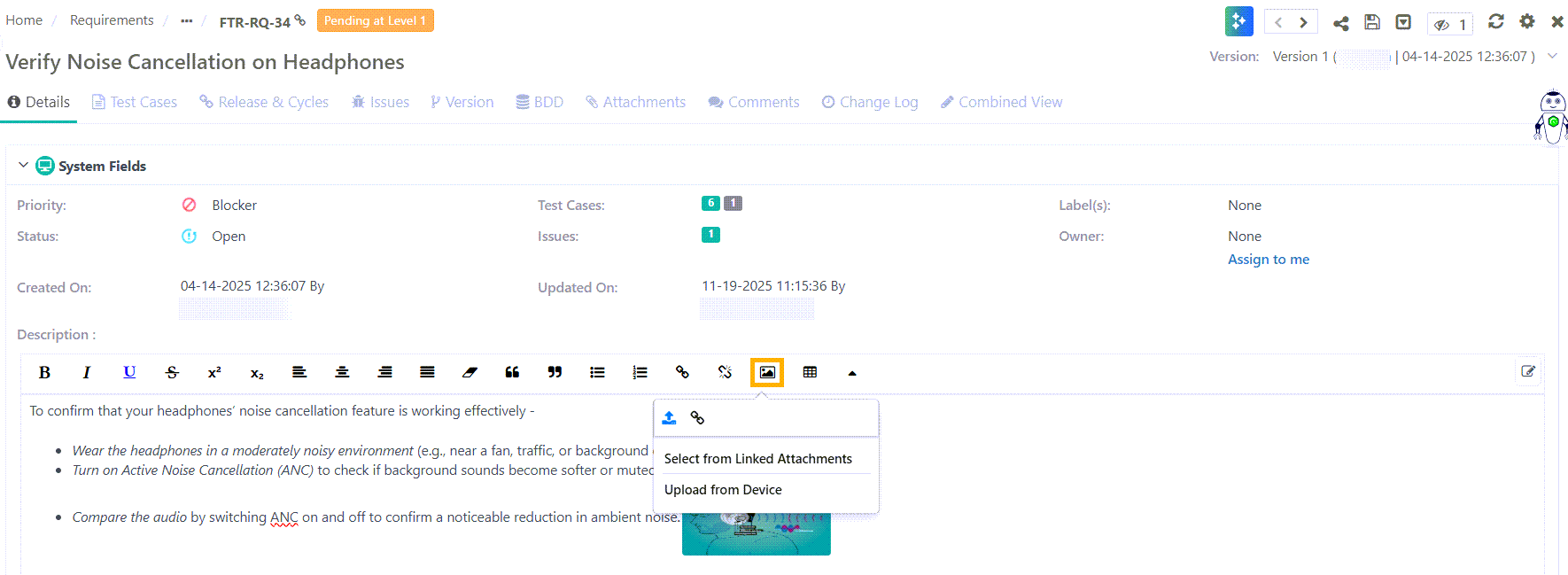This screenshot has height=575, width=1568.
Task: Click the embedded image in description
Action: point(756,537)
